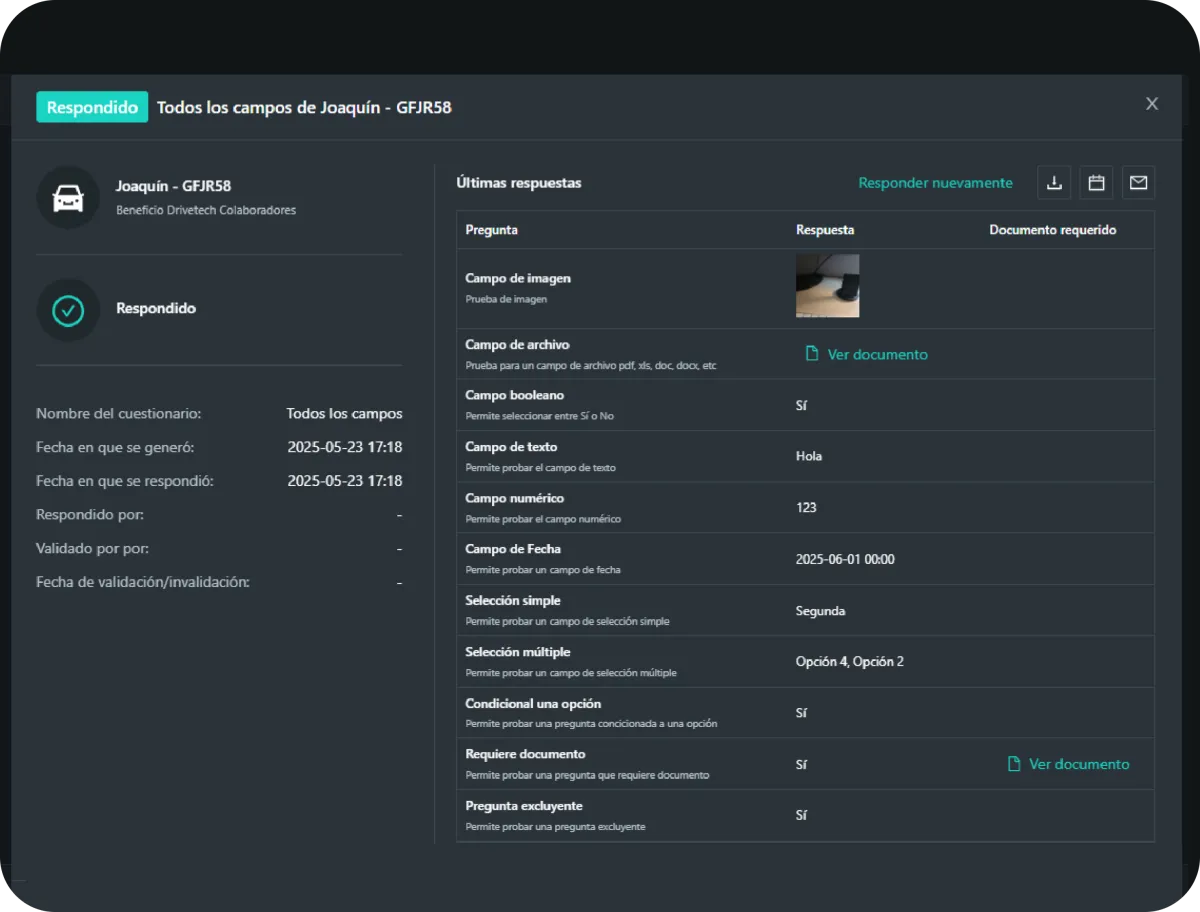Open Ver documento for Campo de archivo
The image size is (1200, 912).
tap(877, 354)
